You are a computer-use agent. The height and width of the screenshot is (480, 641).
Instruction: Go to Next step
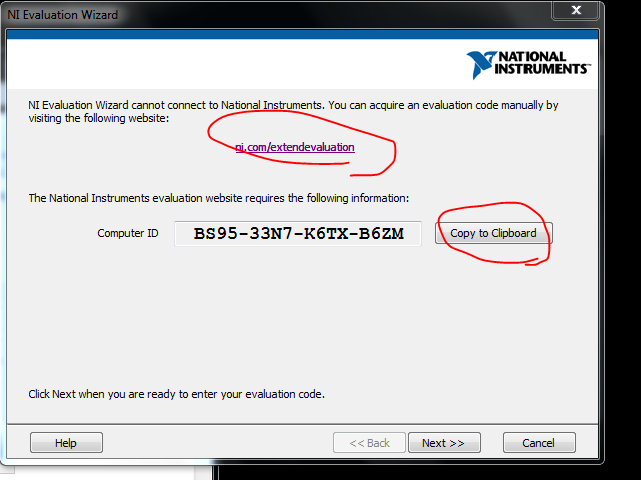(444, 443)
